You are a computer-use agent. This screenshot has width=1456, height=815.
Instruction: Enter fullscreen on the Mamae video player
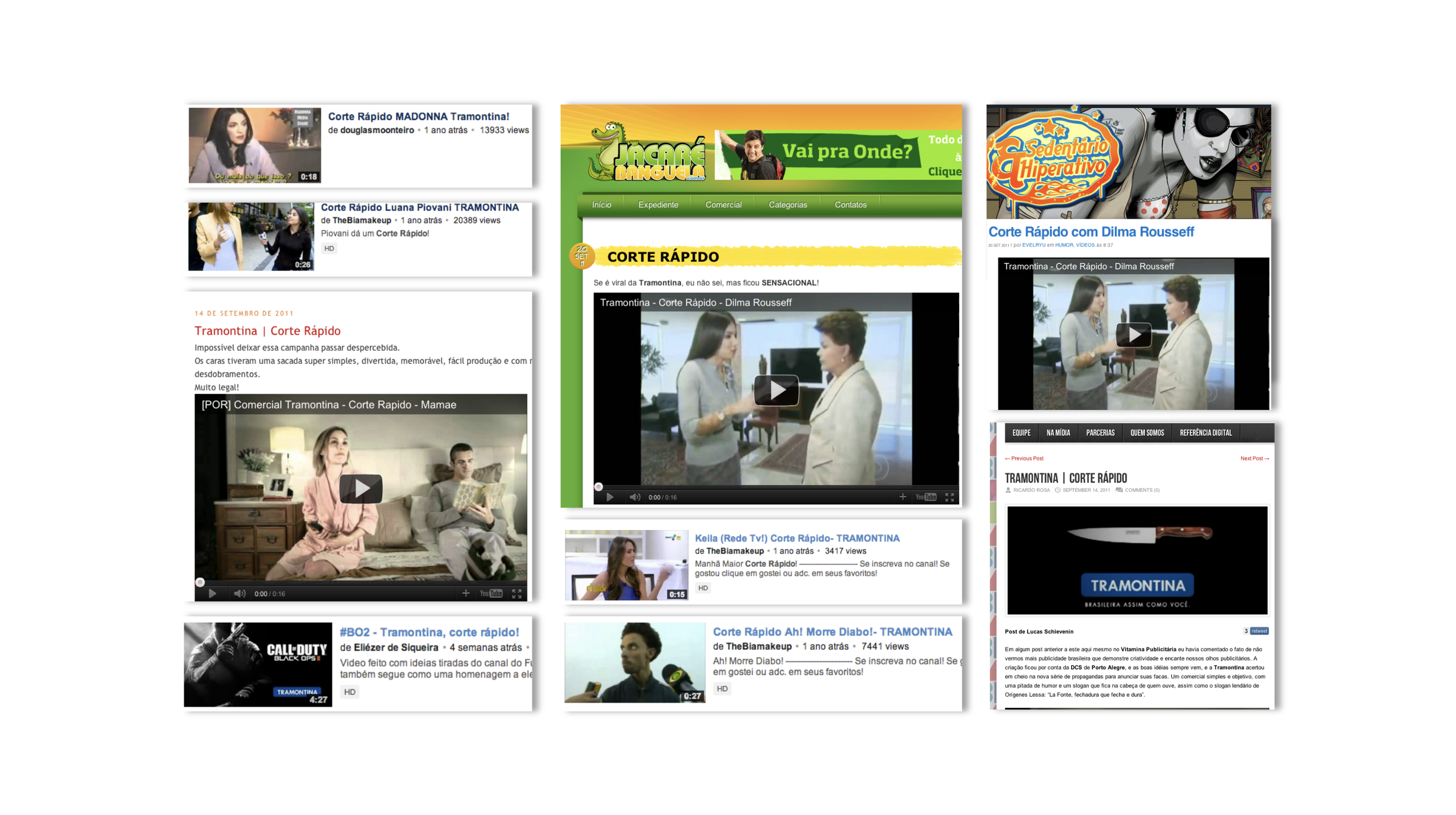pyautogui.click(x=517, y=594)
